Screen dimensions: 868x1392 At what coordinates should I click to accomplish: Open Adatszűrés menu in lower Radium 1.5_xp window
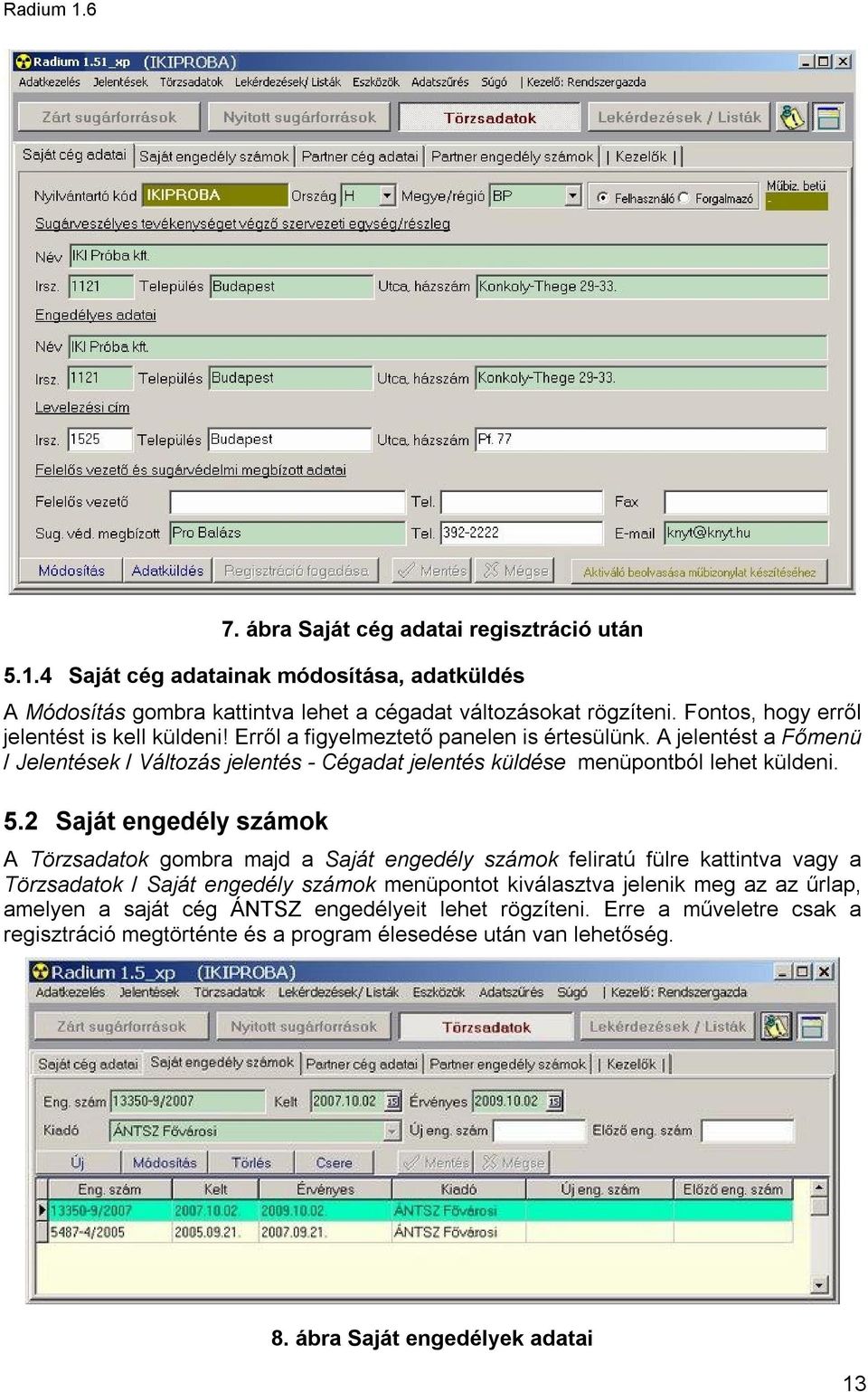coord(512,992)
